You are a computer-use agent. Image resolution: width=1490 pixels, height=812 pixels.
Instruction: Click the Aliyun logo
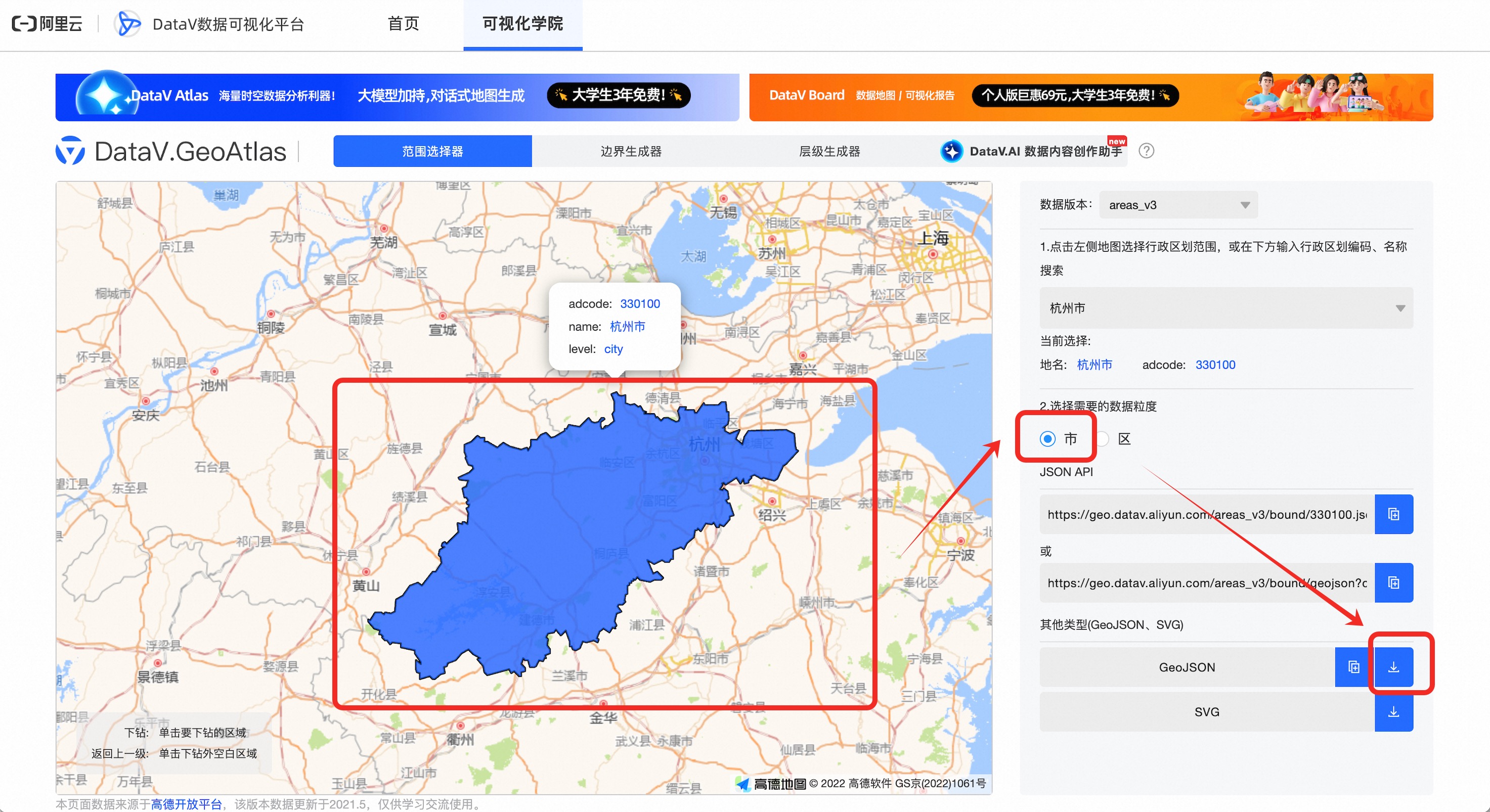click(x=48, y=24)
